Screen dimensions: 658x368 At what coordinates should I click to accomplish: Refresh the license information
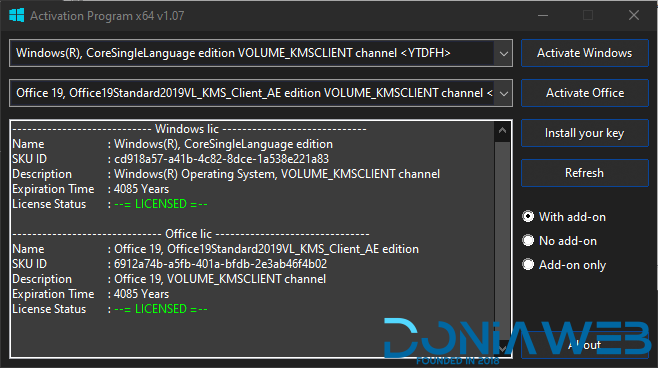(585, 173)
